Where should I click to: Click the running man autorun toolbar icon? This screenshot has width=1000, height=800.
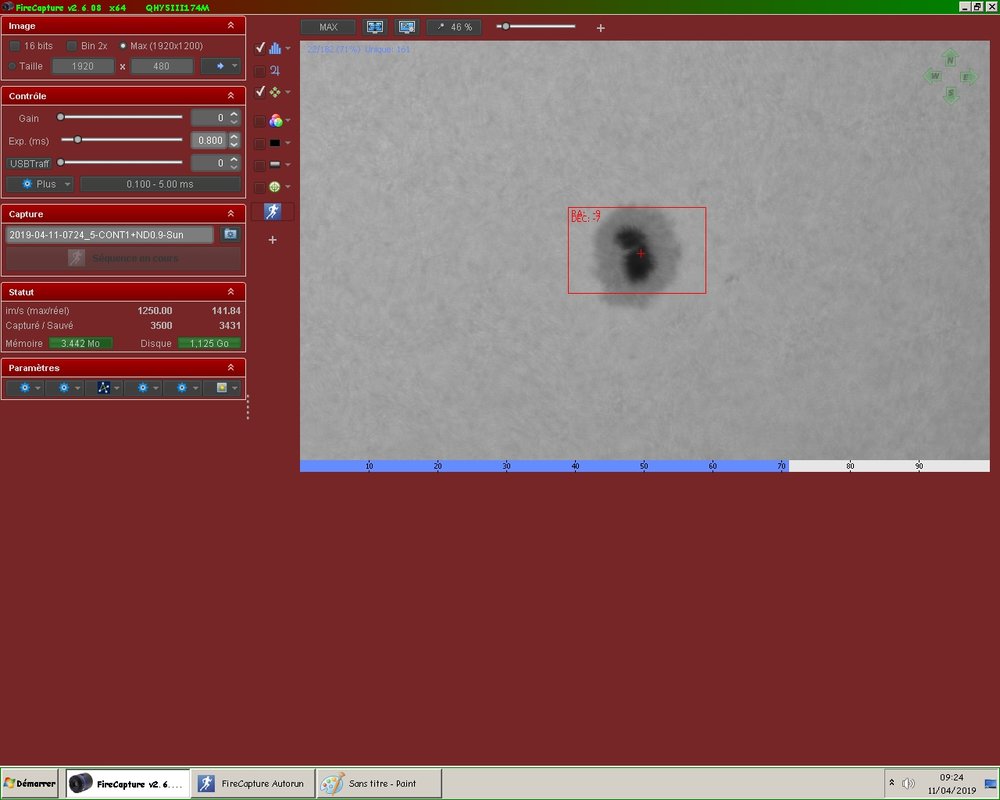[x=272, y=212]
